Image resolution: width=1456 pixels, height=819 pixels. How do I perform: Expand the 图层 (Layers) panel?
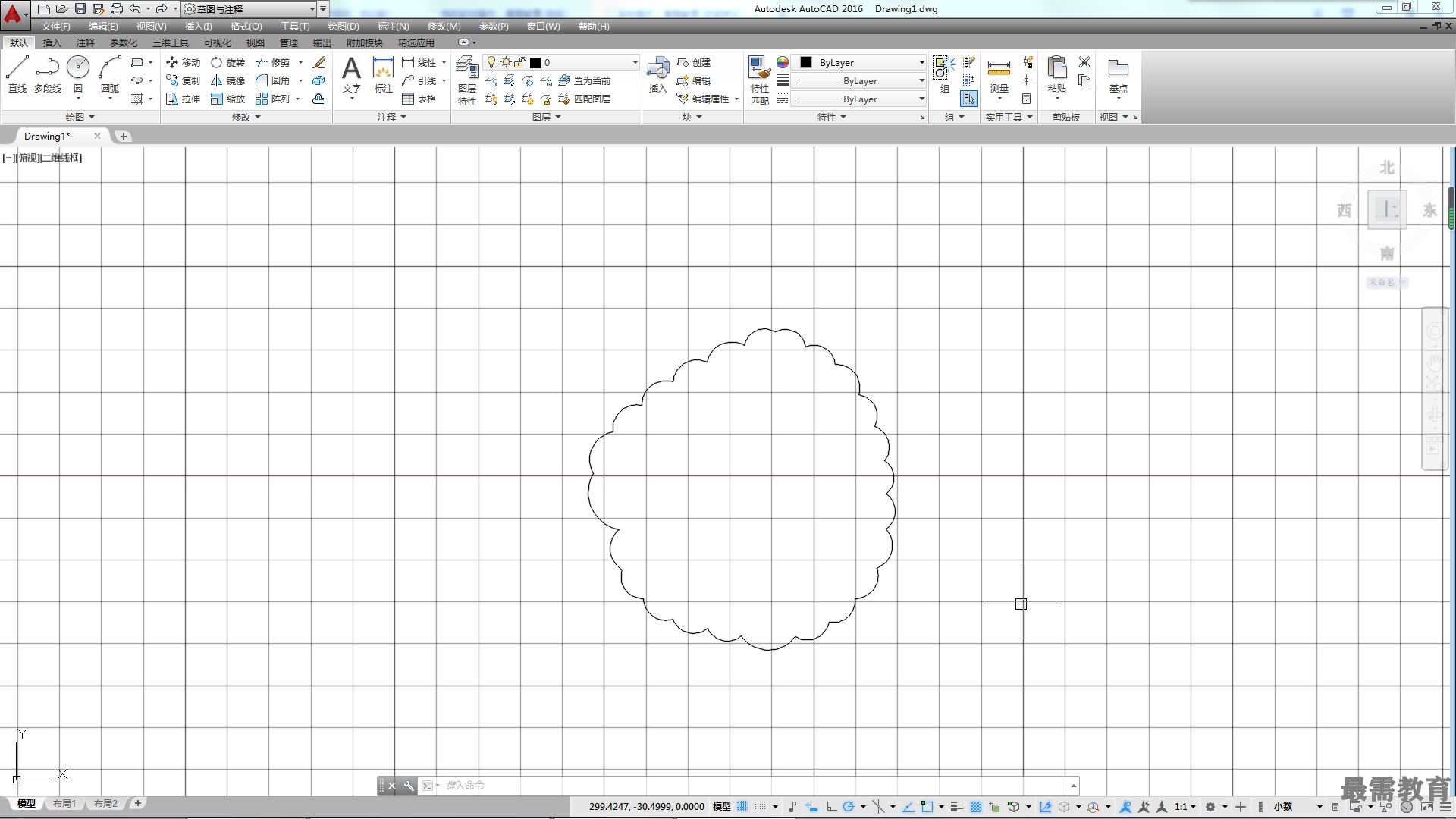tap(546, 117)
